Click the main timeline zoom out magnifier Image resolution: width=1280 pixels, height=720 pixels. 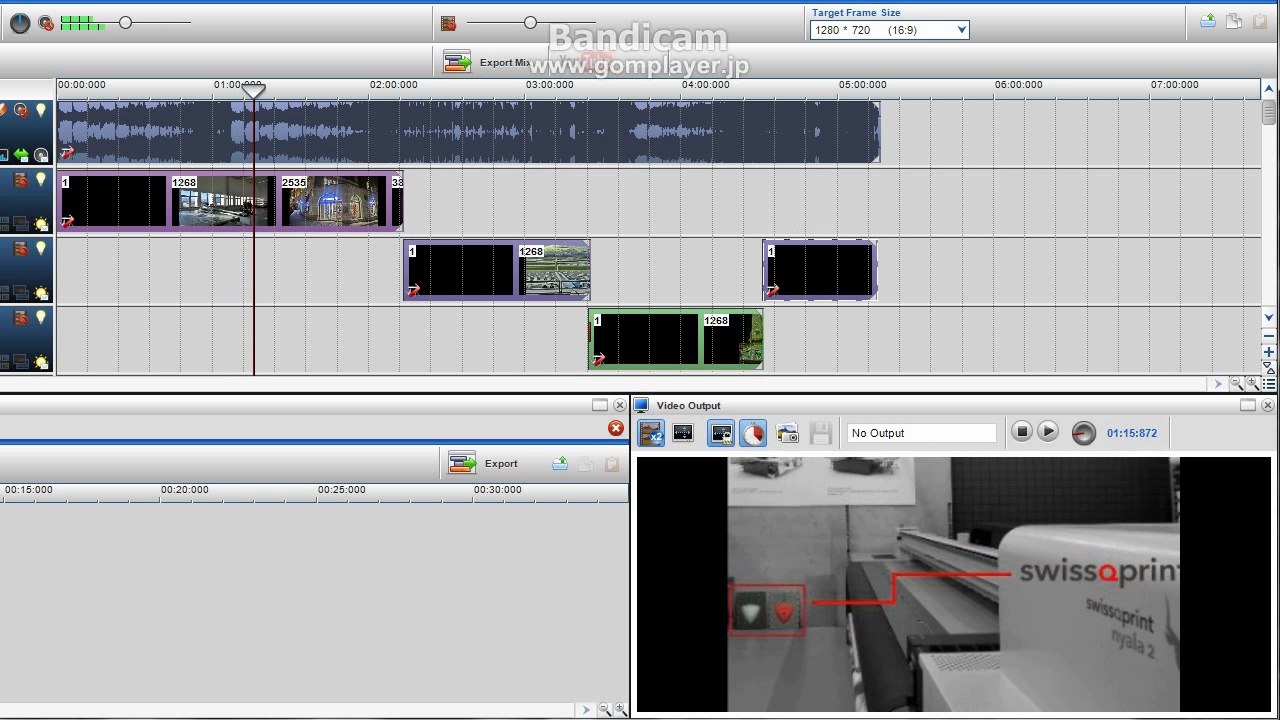click(x=1236, y=383)
